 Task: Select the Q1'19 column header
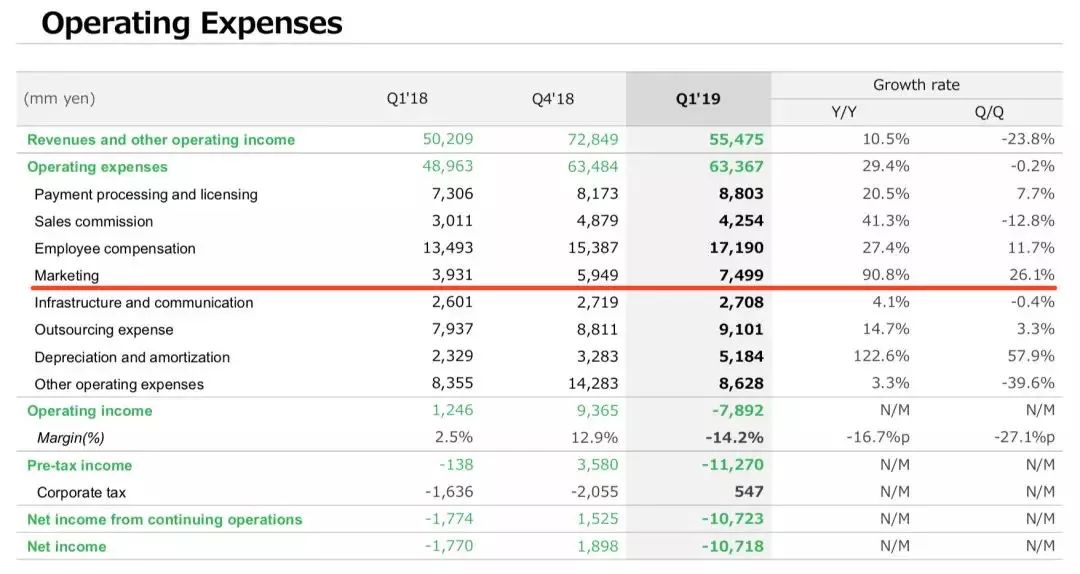click(x=698, y=99)
